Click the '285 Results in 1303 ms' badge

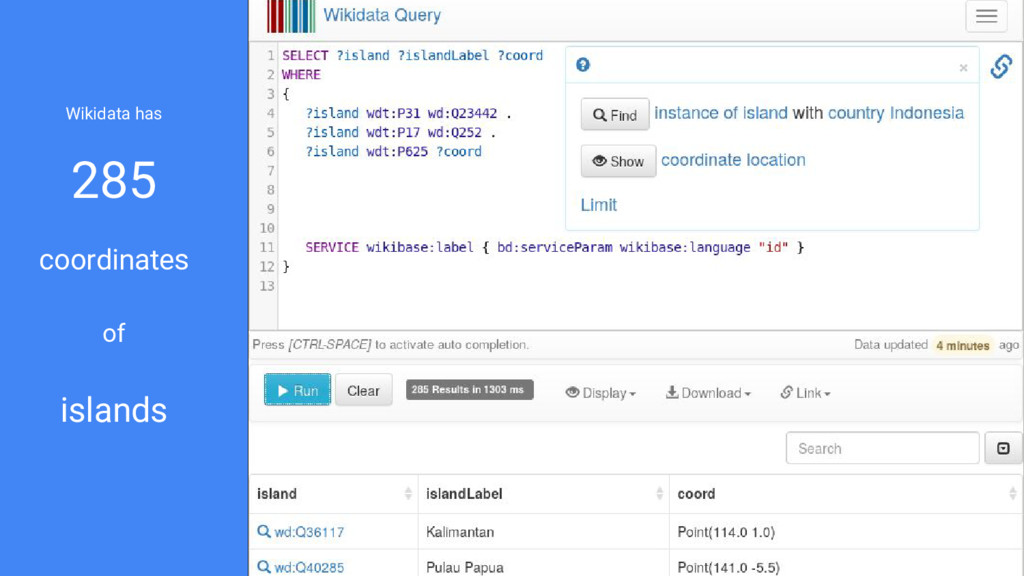[470, 390]
